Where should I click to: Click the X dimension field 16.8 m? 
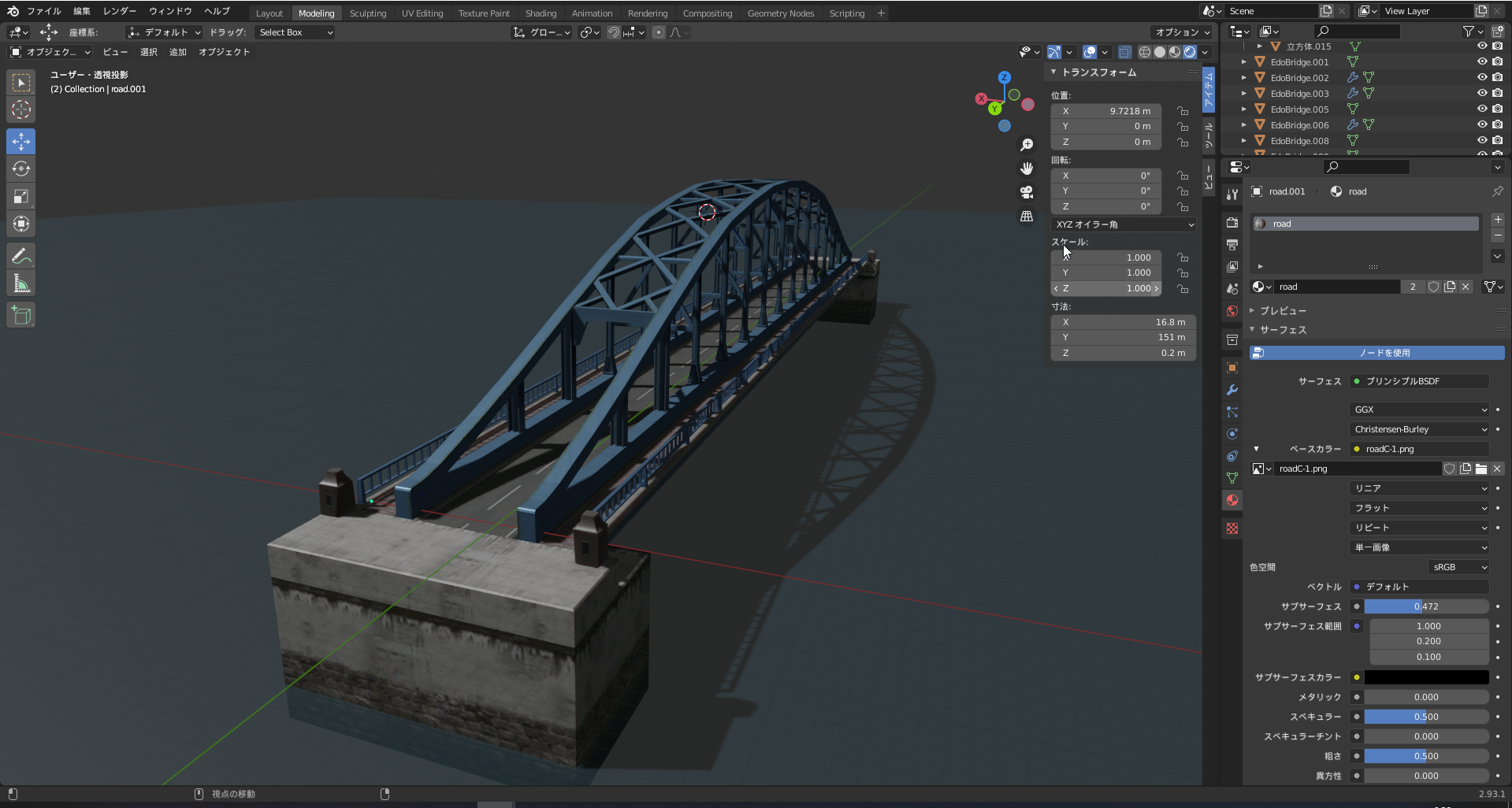point(1123,322)
